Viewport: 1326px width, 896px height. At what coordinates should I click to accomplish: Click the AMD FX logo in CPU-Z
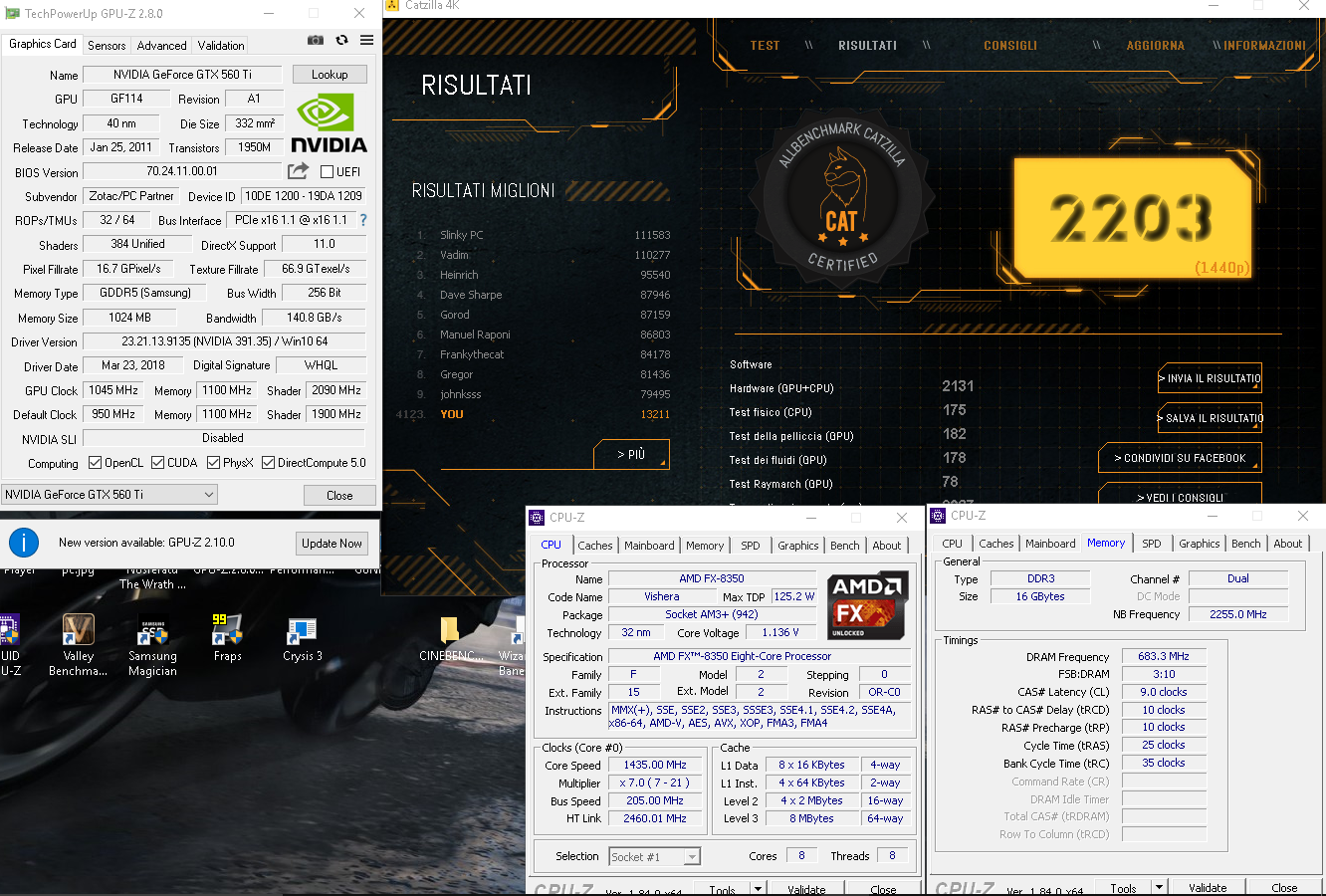pos(868,605)
